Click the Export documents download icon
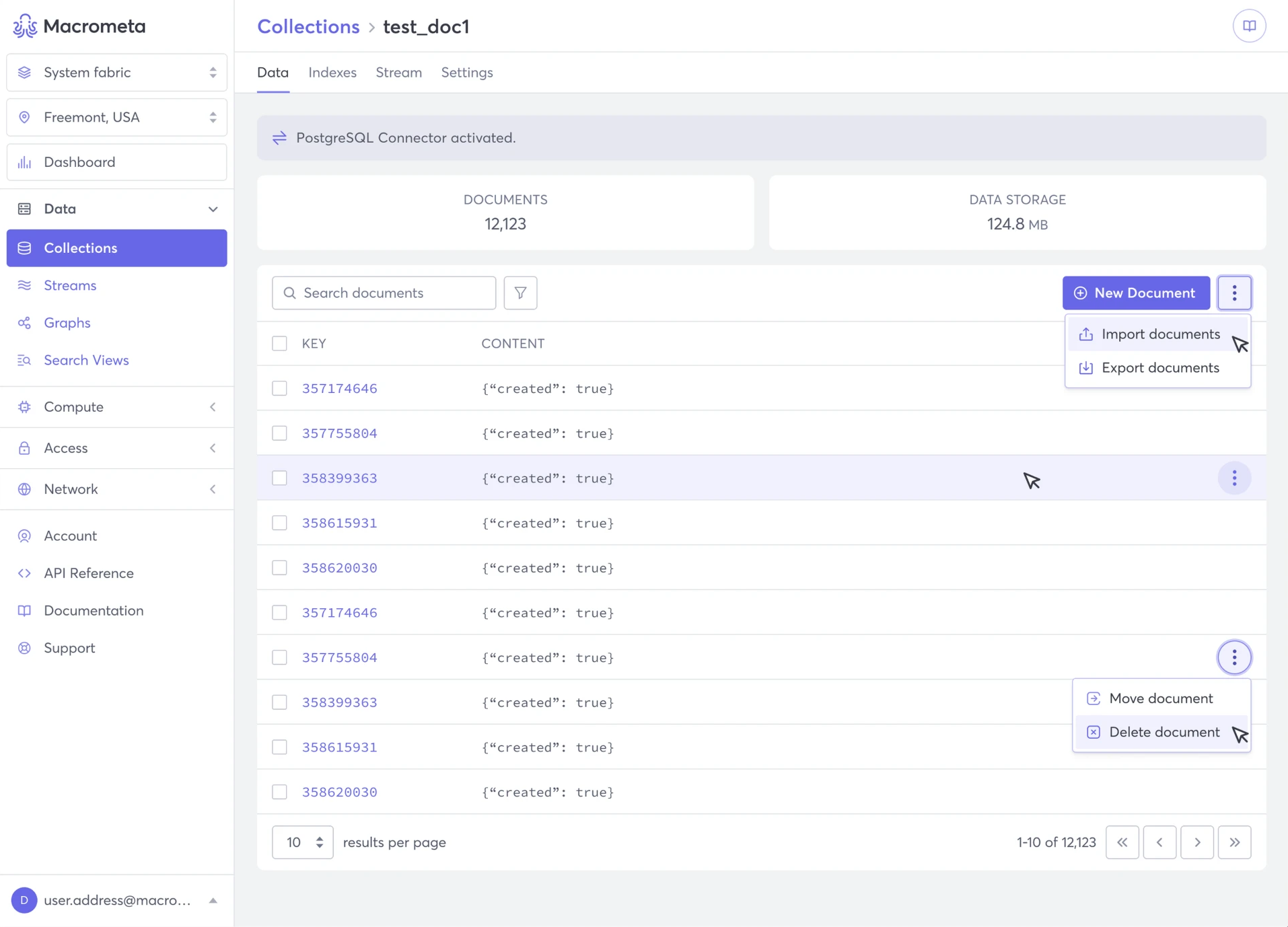 click(1085, 368)
